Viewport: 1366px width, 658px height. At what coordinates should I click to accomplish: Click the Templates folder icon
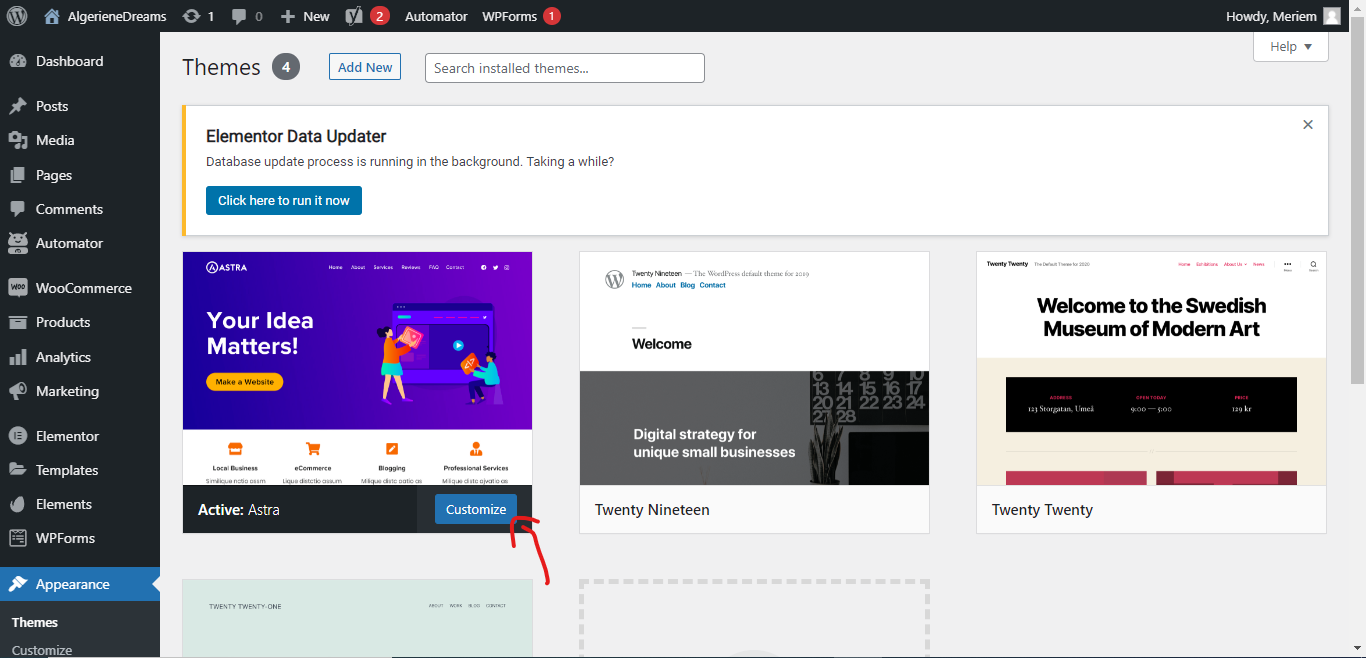pos(17,470)
